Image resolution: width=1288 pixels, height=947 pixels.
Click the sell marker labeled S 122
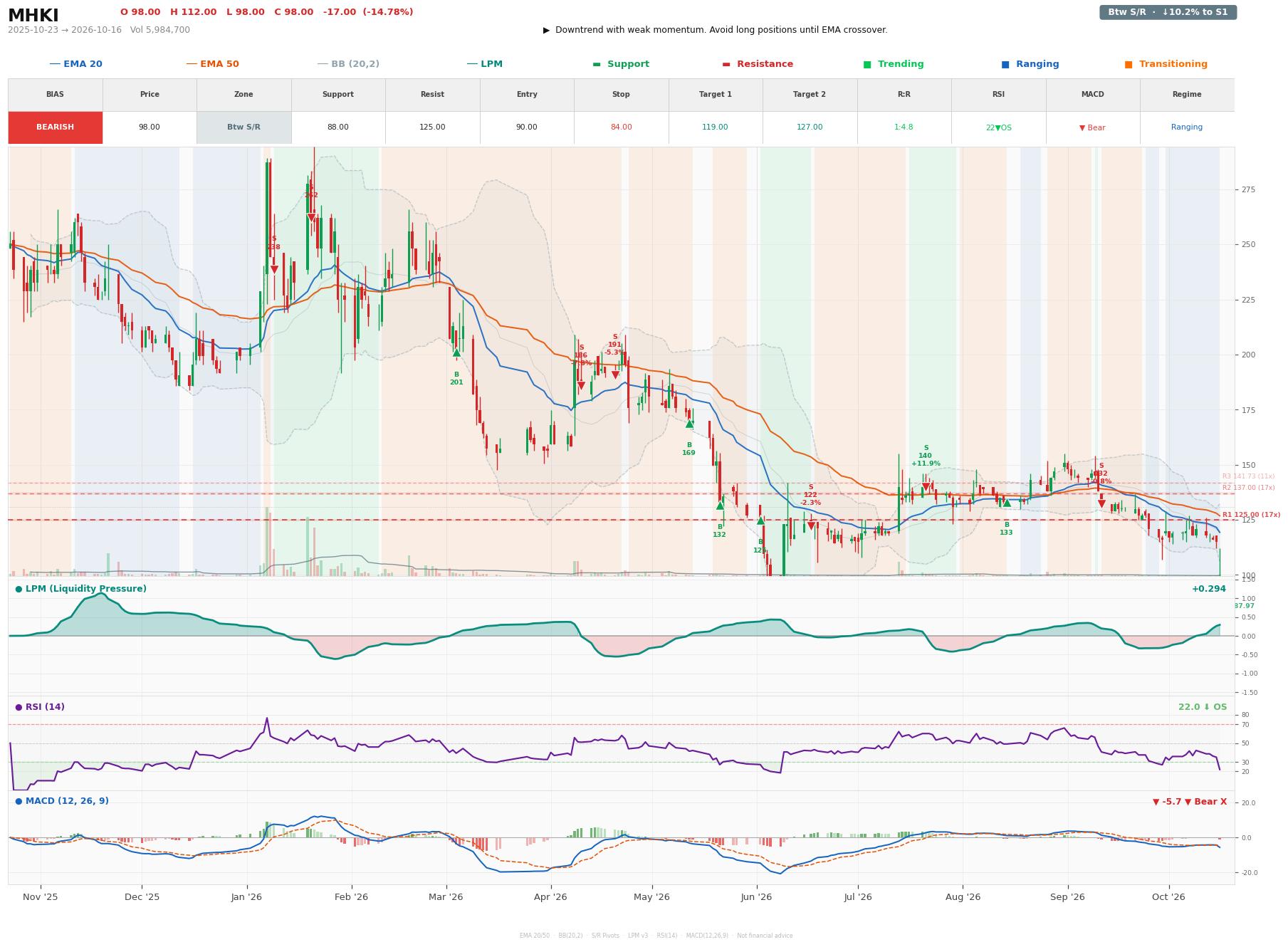(x=811, y=525)
